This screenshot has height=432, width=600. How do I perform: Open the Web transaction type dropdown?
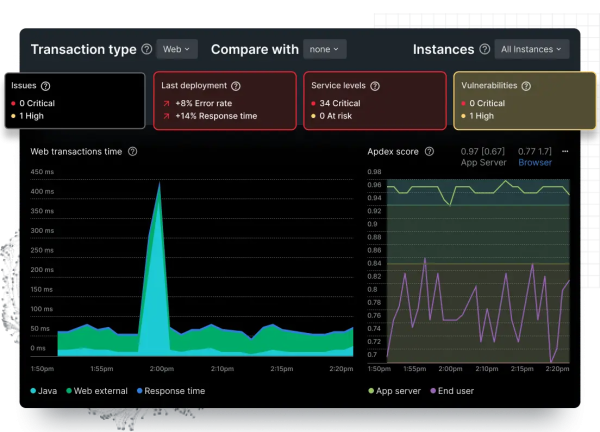177,49
